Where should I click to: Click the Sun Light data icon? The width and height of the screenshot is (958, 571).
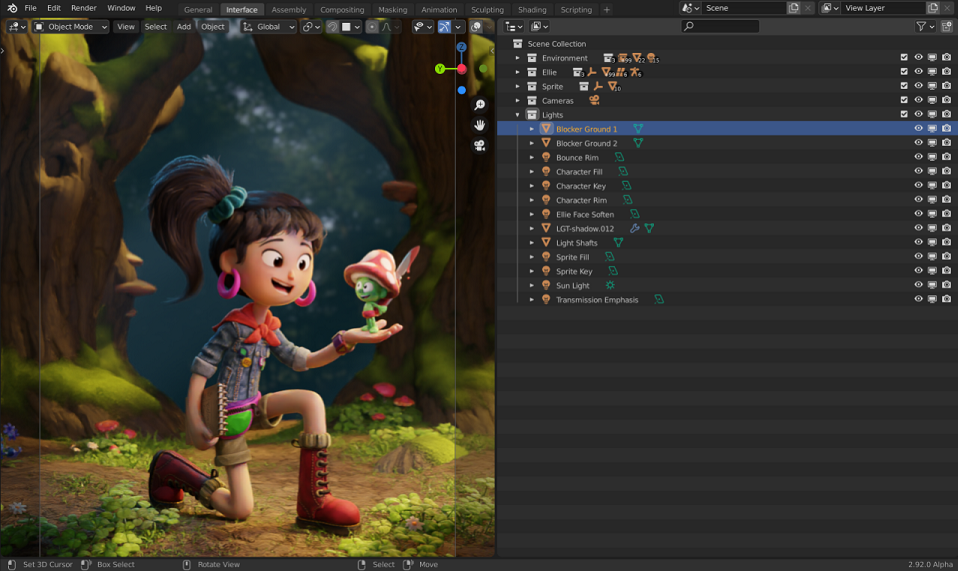(610, 285)
